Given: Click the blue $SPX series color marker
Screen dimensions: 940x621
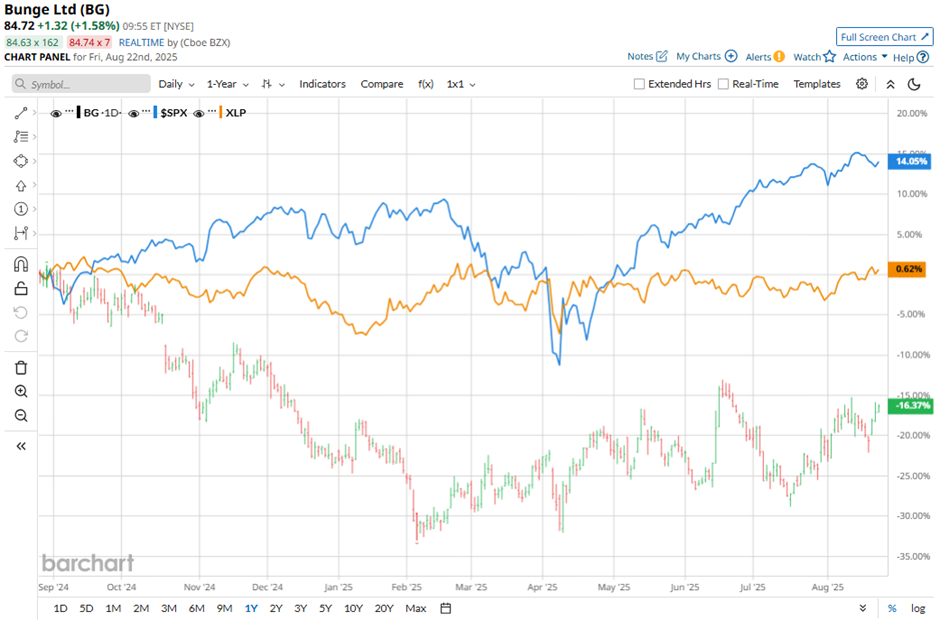Looking at the screenshot, I should 155,113.
